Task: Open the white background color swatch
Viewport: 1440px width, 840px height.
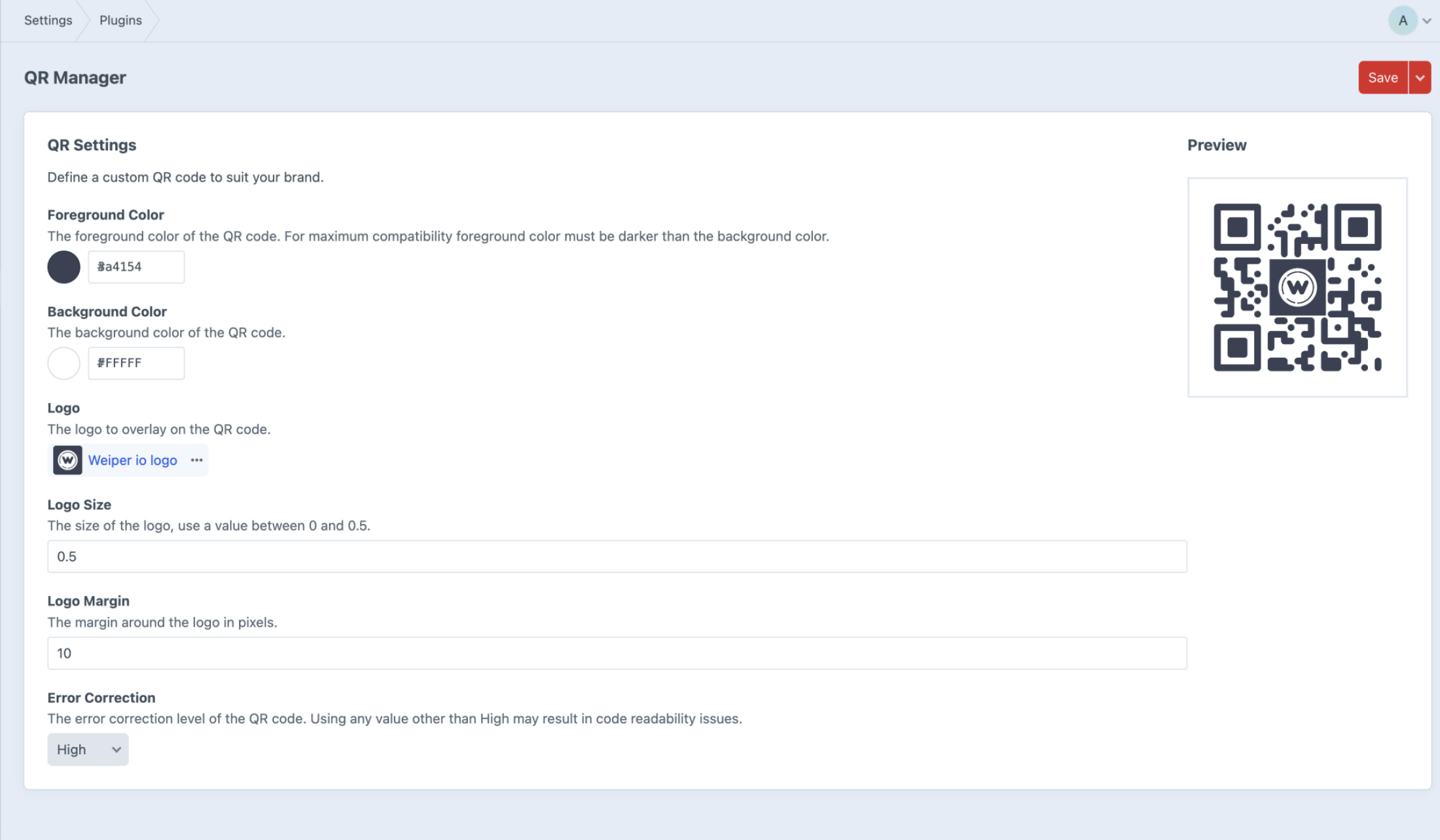Action: point(63,363)
